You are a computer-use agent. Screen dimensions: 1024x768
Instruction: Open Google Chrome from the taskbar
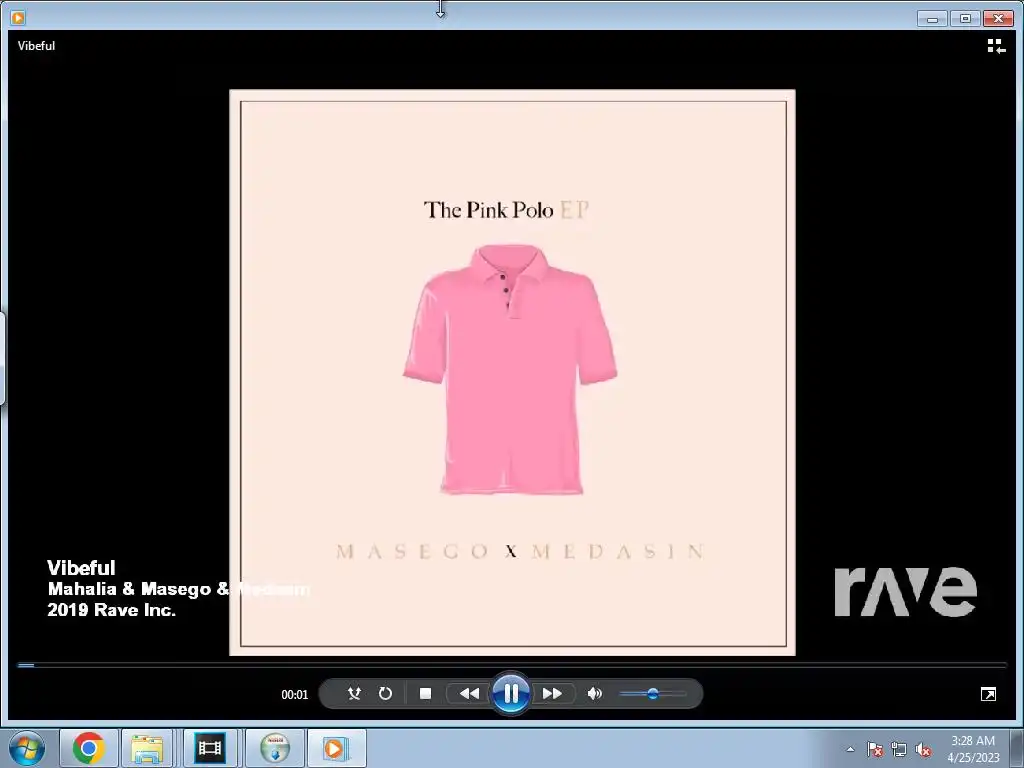pyautogui.click(x=89, y=748)
